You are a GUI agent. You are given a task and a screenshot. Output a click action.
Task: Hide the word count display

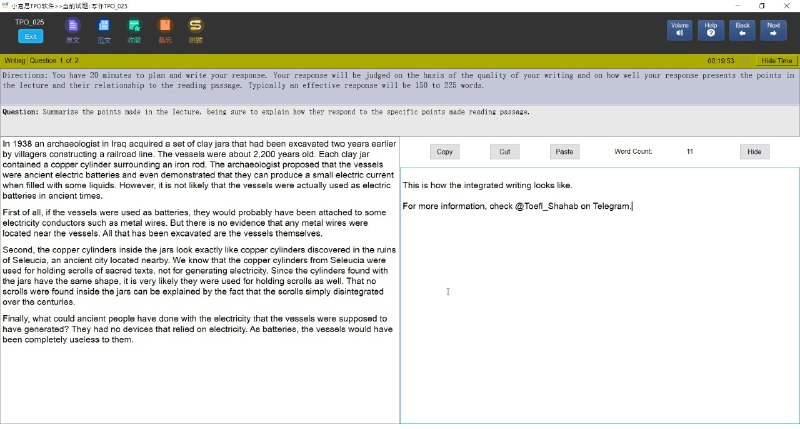(x=754, y=152)
